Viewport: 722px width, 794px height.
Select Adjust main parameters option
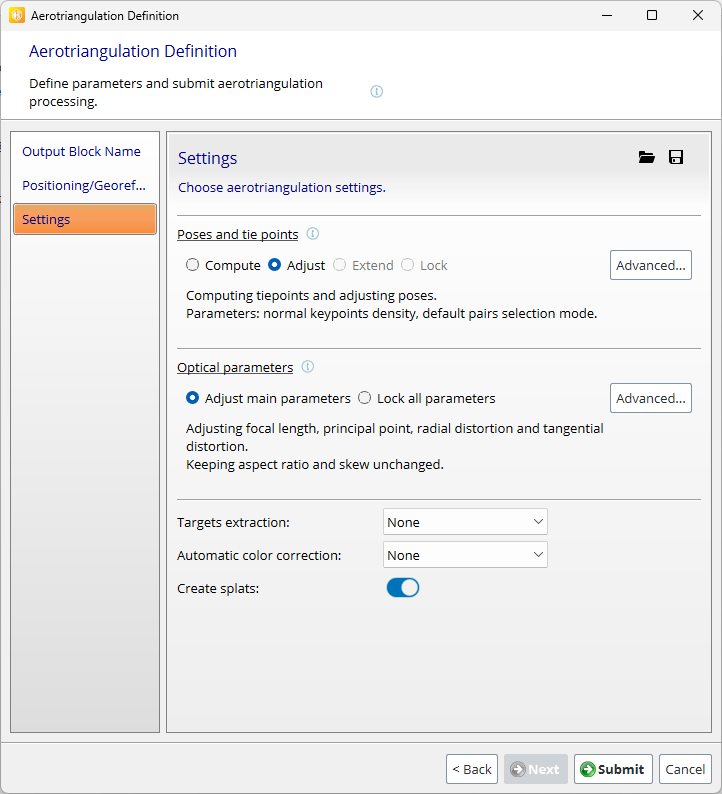[193, 398]
